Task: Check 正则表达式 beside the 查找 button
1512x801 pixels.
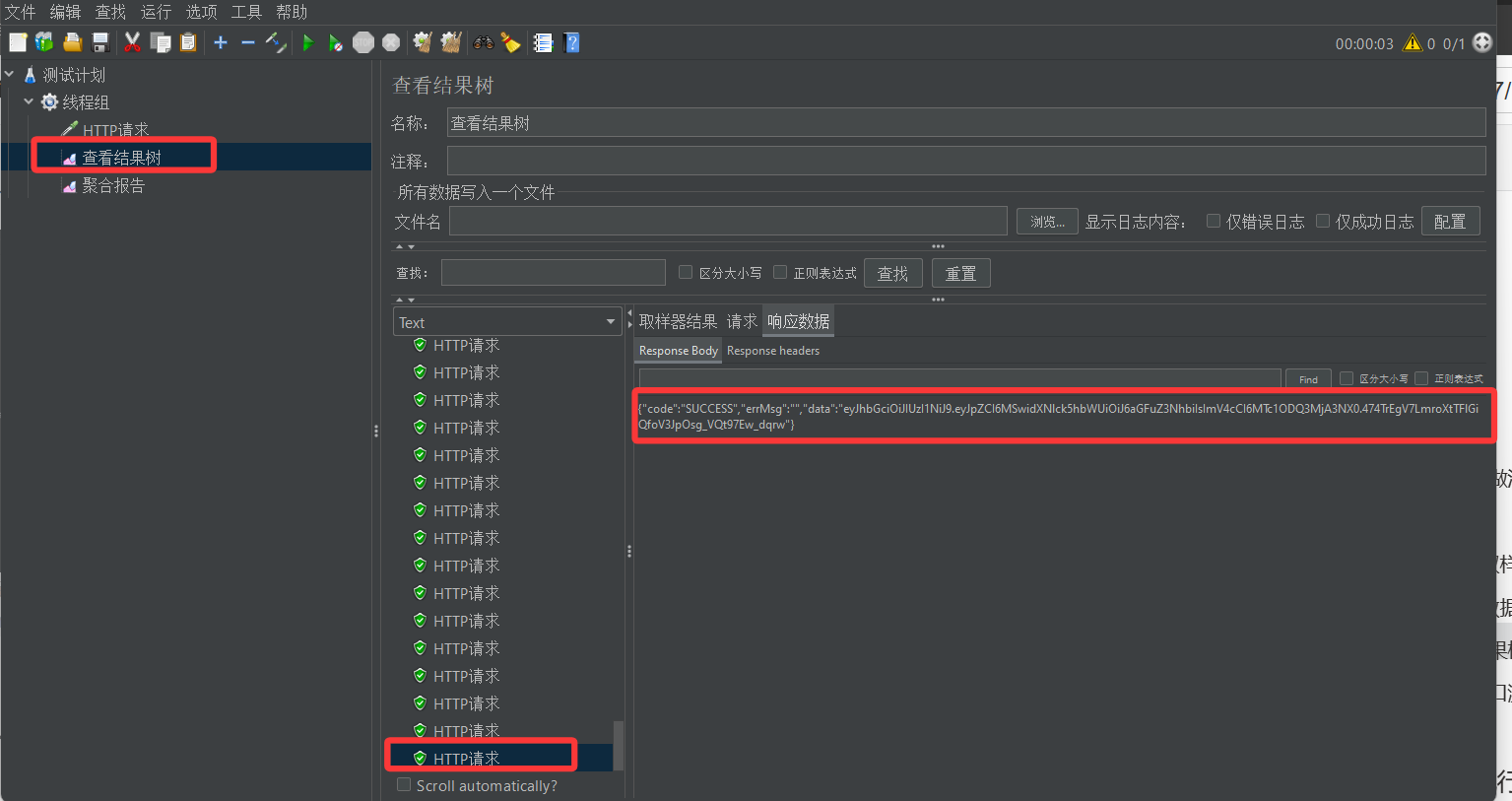Action: (780, 272)
